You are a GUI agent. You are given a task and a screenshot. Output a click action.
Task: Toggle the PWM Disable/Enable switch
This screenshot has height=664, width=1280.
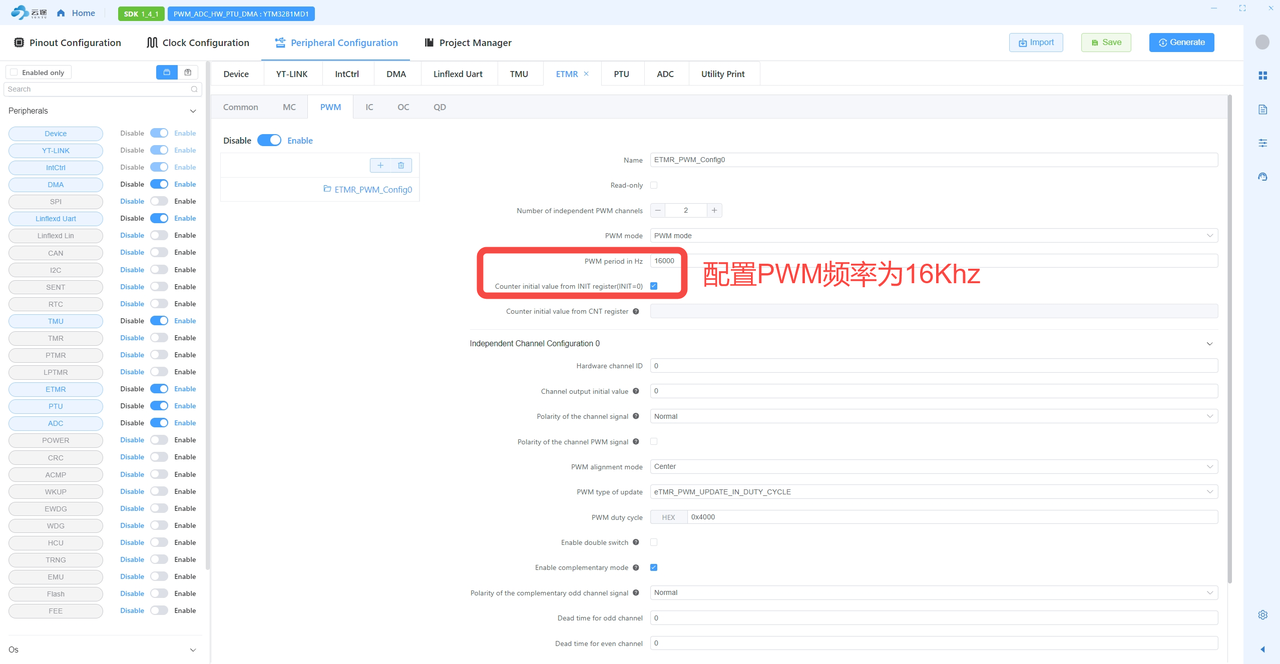[x=269, y=140]
